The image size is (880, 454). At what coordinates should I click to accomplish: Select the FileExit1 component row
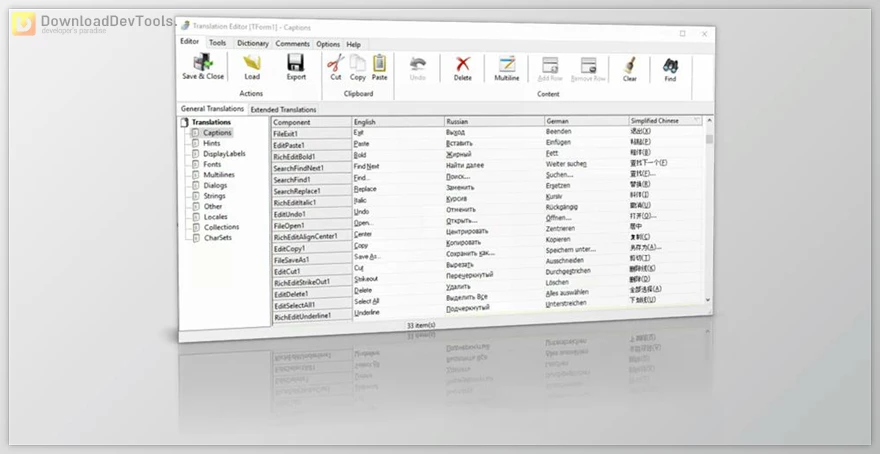tap(311, 134)
